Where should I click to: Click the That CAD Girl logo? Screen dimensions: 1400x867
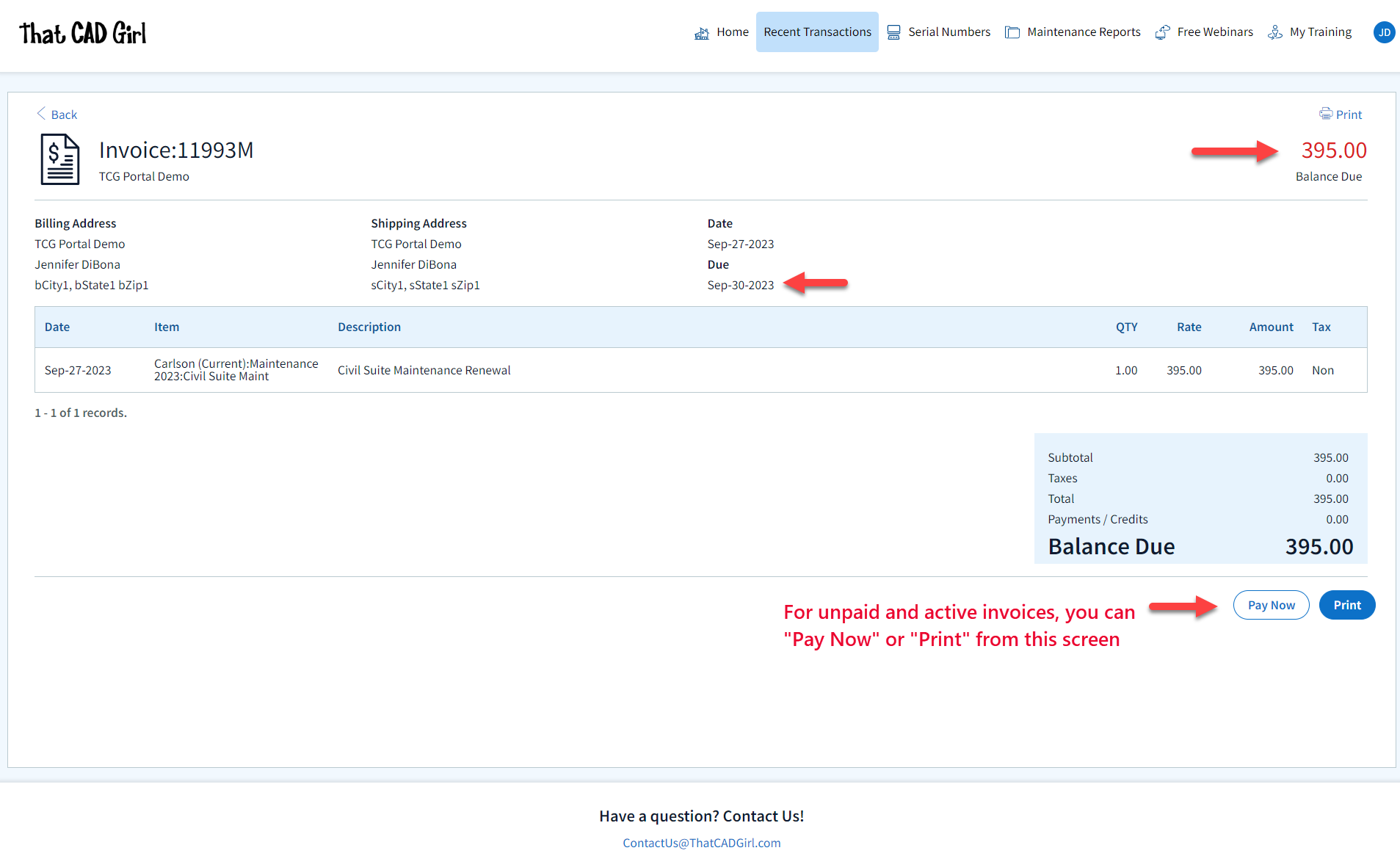pyautogui.click(x=82, y=32)
